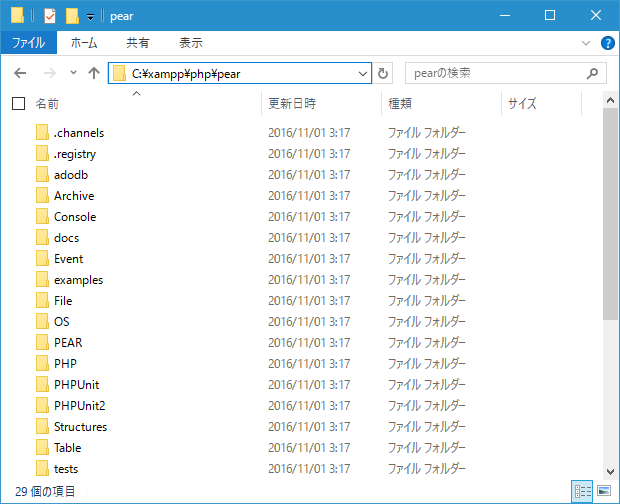Screen dimensions: 620x504
Task: Click the address bar path C:¥xampp¥php¥pear
Action: click(186, 74)
